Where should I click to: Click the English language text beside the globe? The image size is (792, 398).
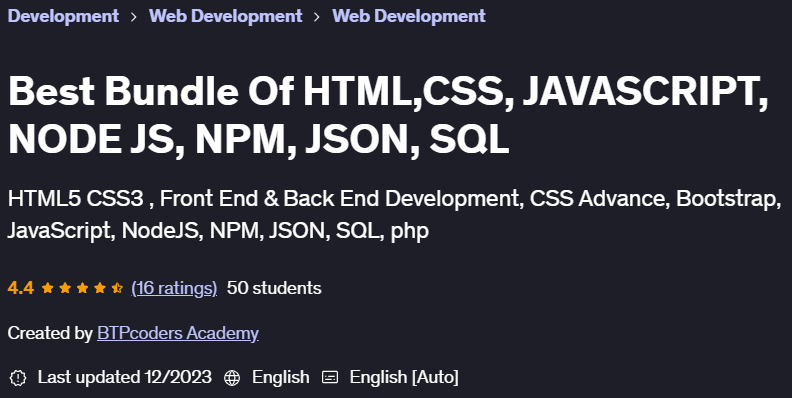point(280,378)
